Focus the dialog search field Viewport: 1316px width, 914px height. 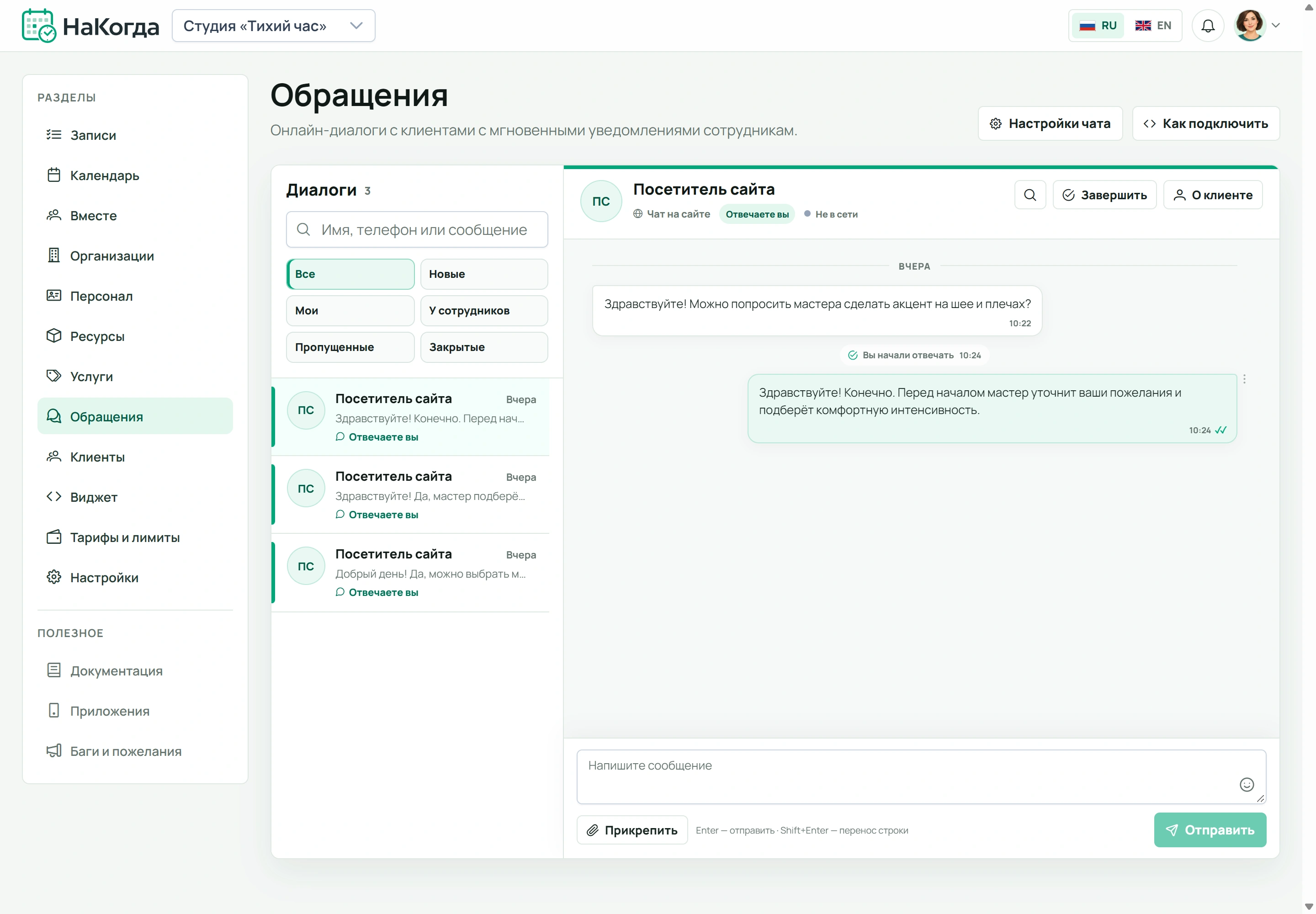point(416,230)
